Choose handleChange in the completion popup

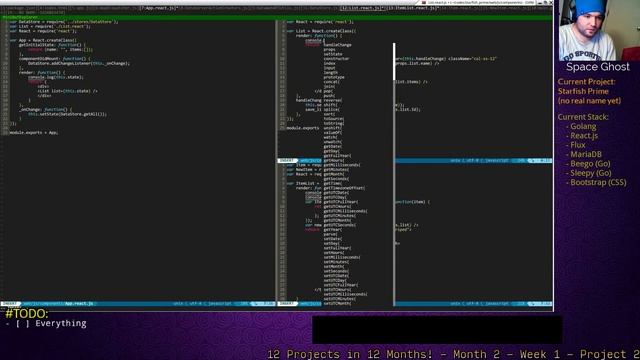338,45
